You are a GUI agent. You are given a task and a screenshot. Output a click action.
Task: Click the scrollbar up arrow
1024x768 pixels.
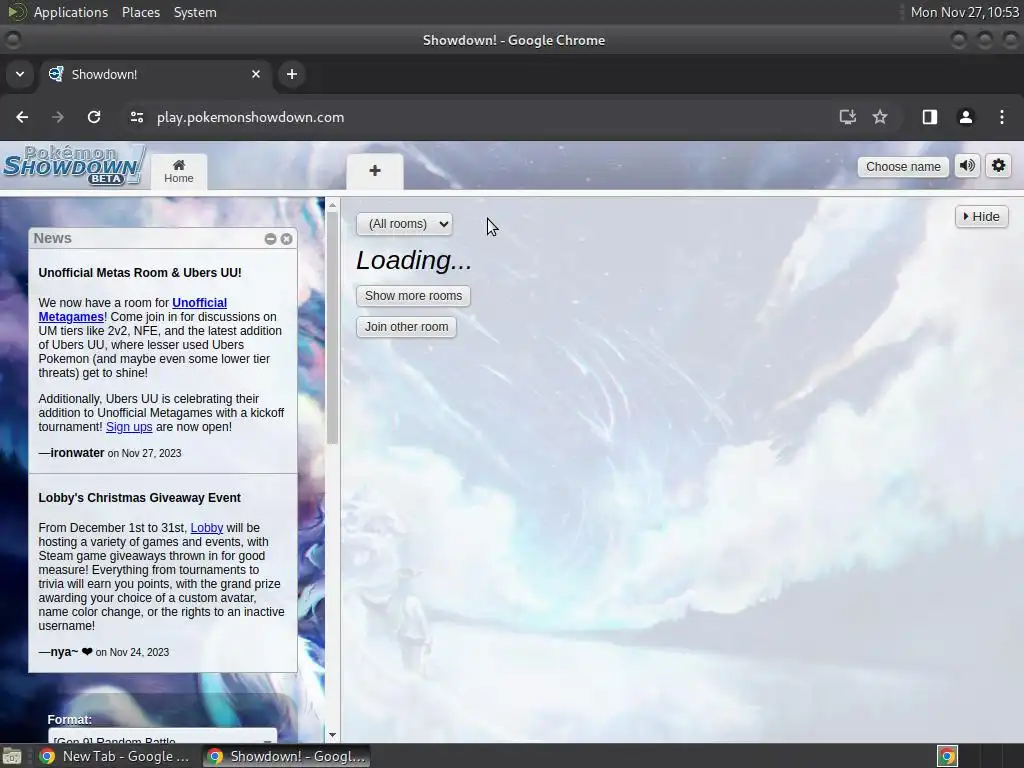[332, 205]
